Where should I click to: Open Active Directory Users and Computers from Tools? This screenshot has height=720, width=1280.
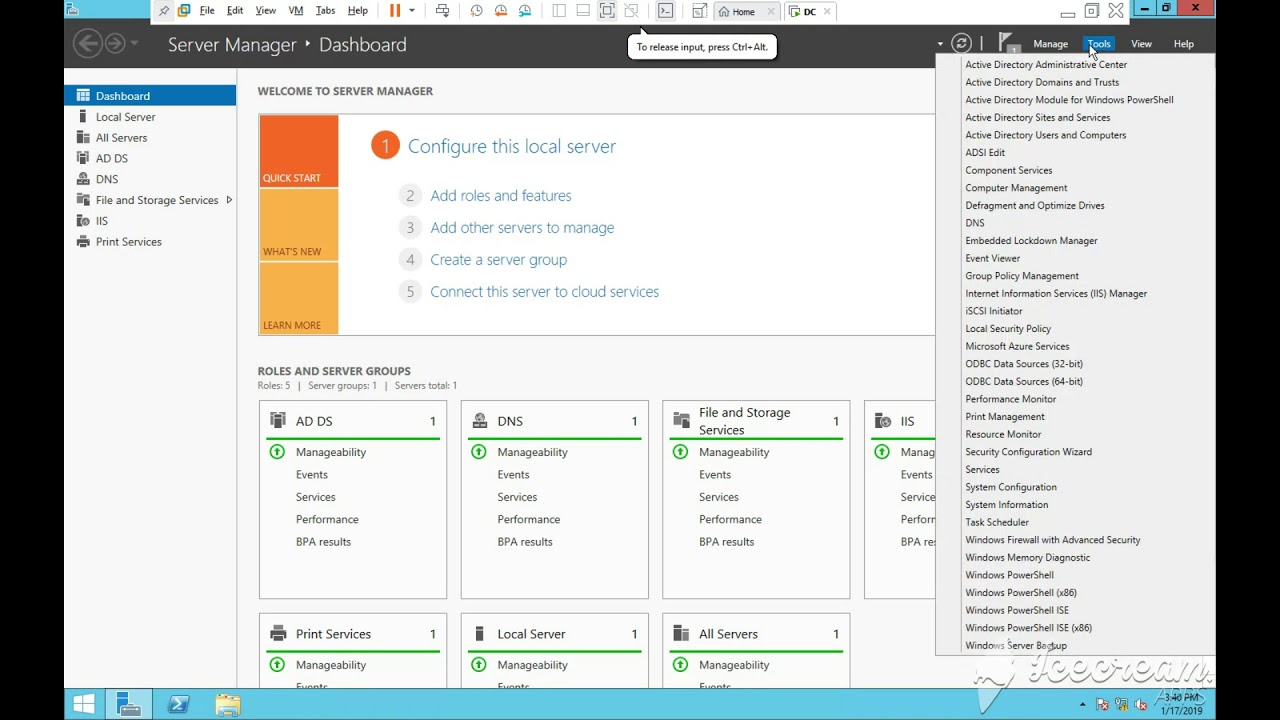1045,135
